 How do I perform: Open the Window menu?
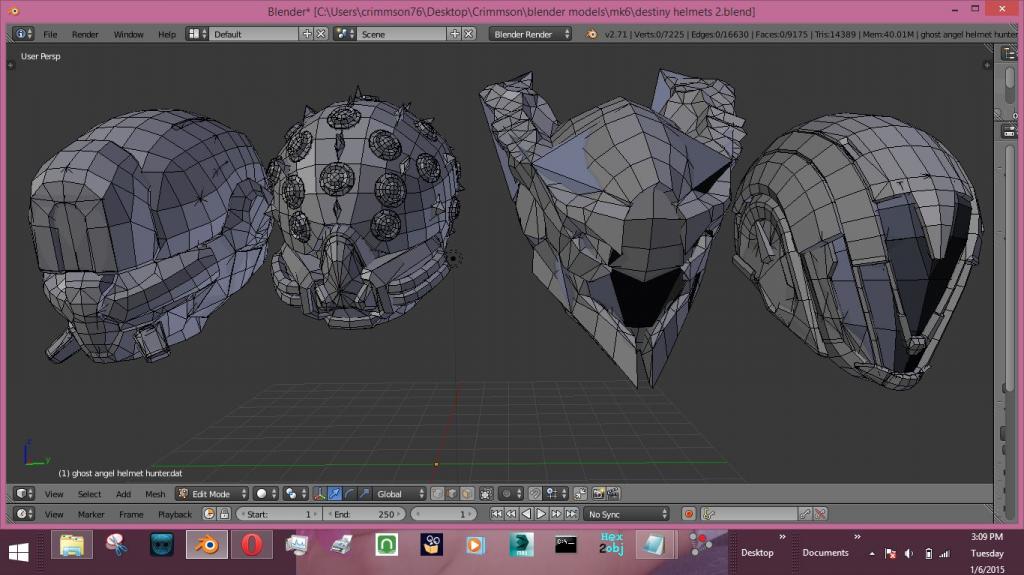[x=128, y=35]
